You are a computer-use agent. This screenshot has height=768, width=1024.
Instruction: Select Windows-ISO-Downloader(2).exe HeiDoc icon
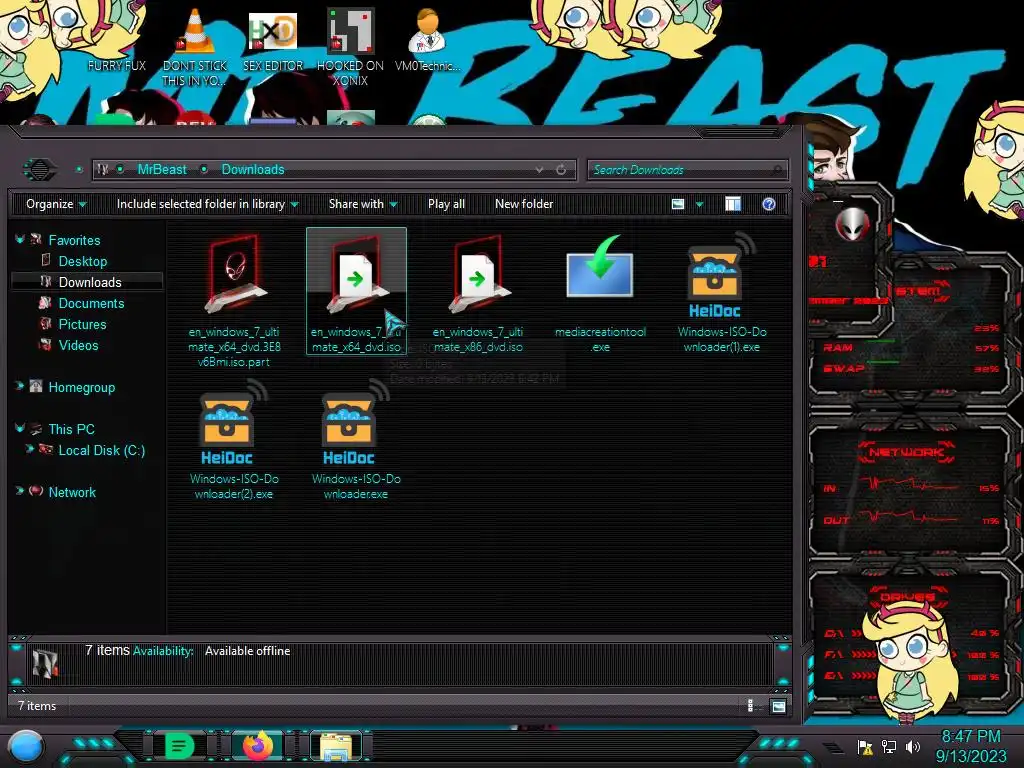point(234,423)
